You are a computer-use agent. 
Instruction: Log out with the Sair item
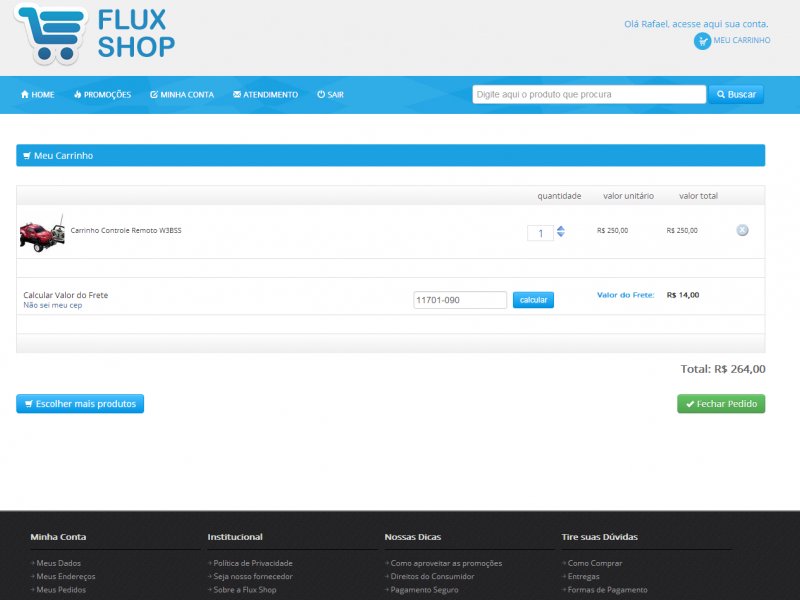[331, 94]
